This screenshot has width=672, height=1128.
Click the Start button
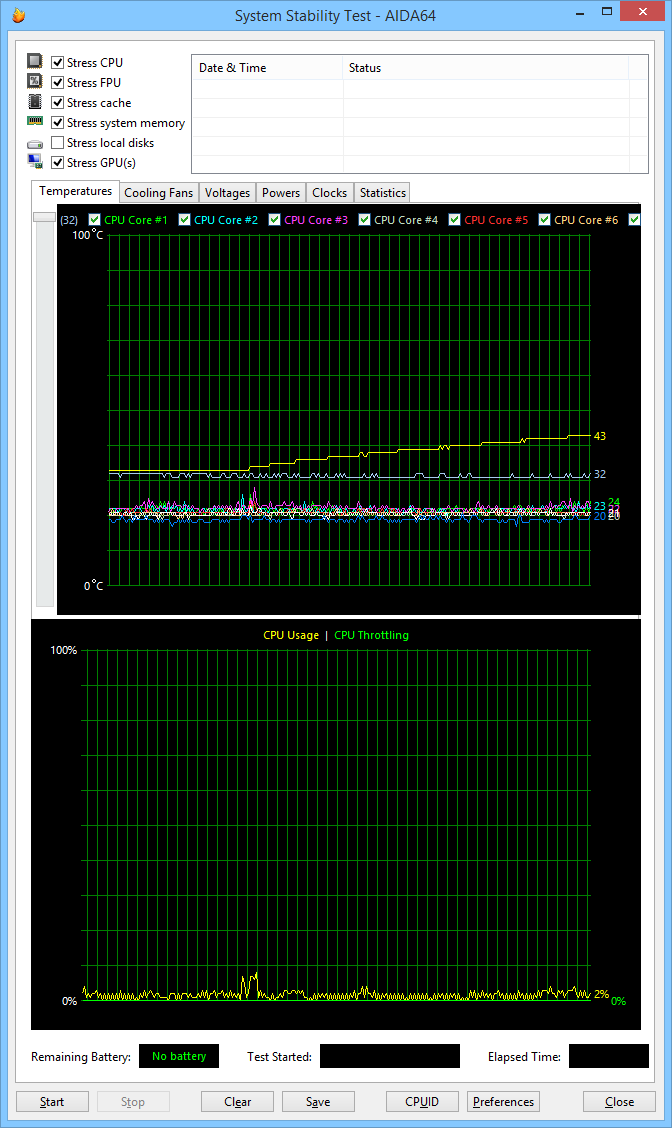(52, 1101)
